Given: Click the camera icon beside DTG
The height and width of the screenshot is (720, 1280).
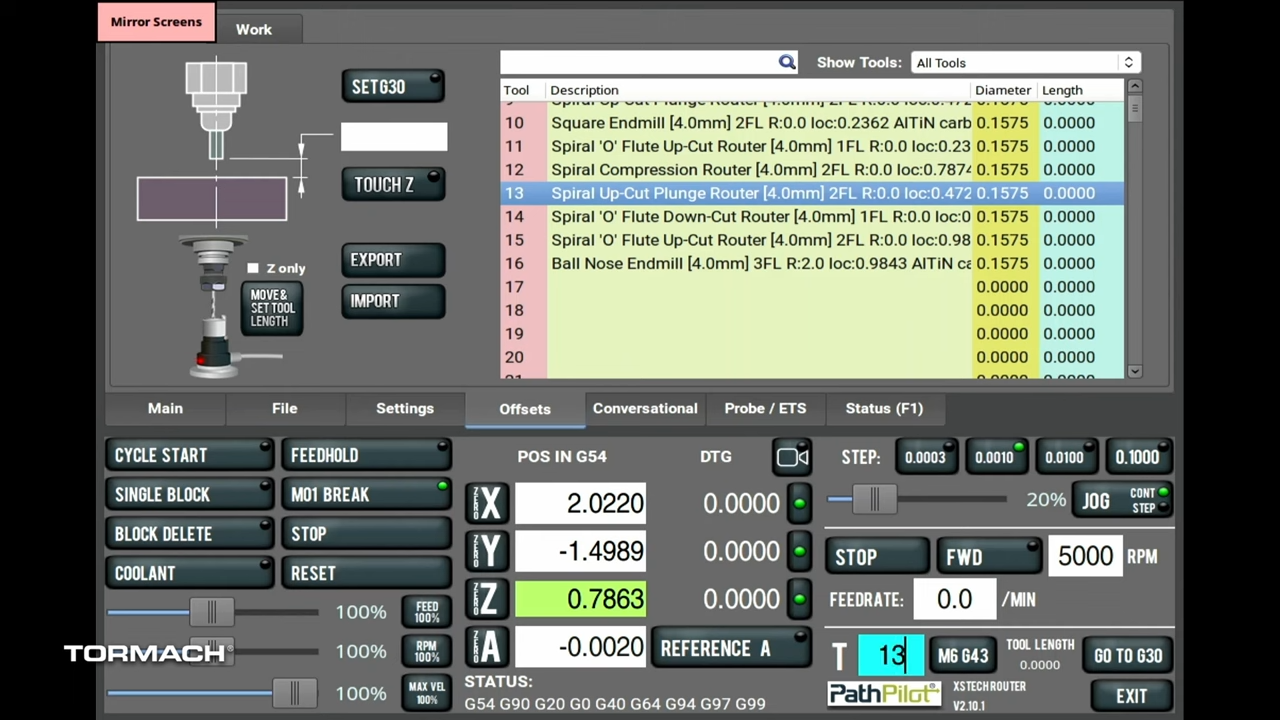Looking at the screenshot, I should pos(791,456).
